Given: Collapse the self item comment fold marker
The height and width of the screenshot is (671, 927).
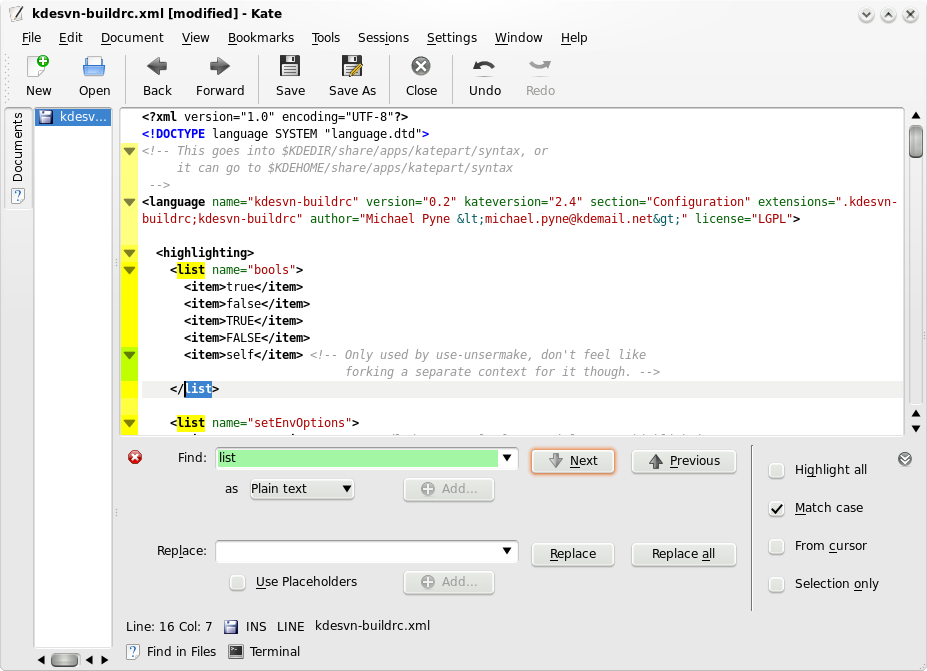Looking at the screenshot, I should [x=129, y=355].
